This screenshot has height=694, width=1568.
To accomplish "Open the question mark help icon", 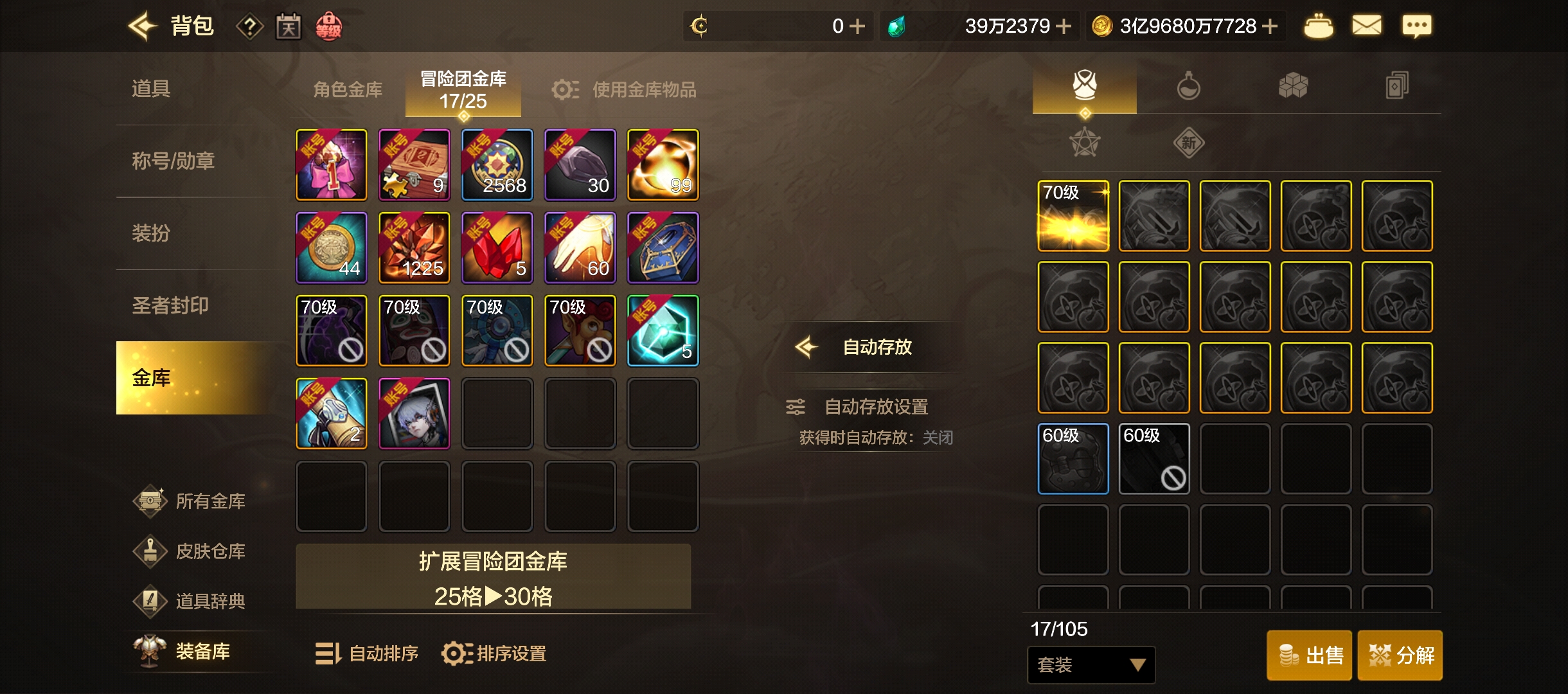I will pos(249,27).
